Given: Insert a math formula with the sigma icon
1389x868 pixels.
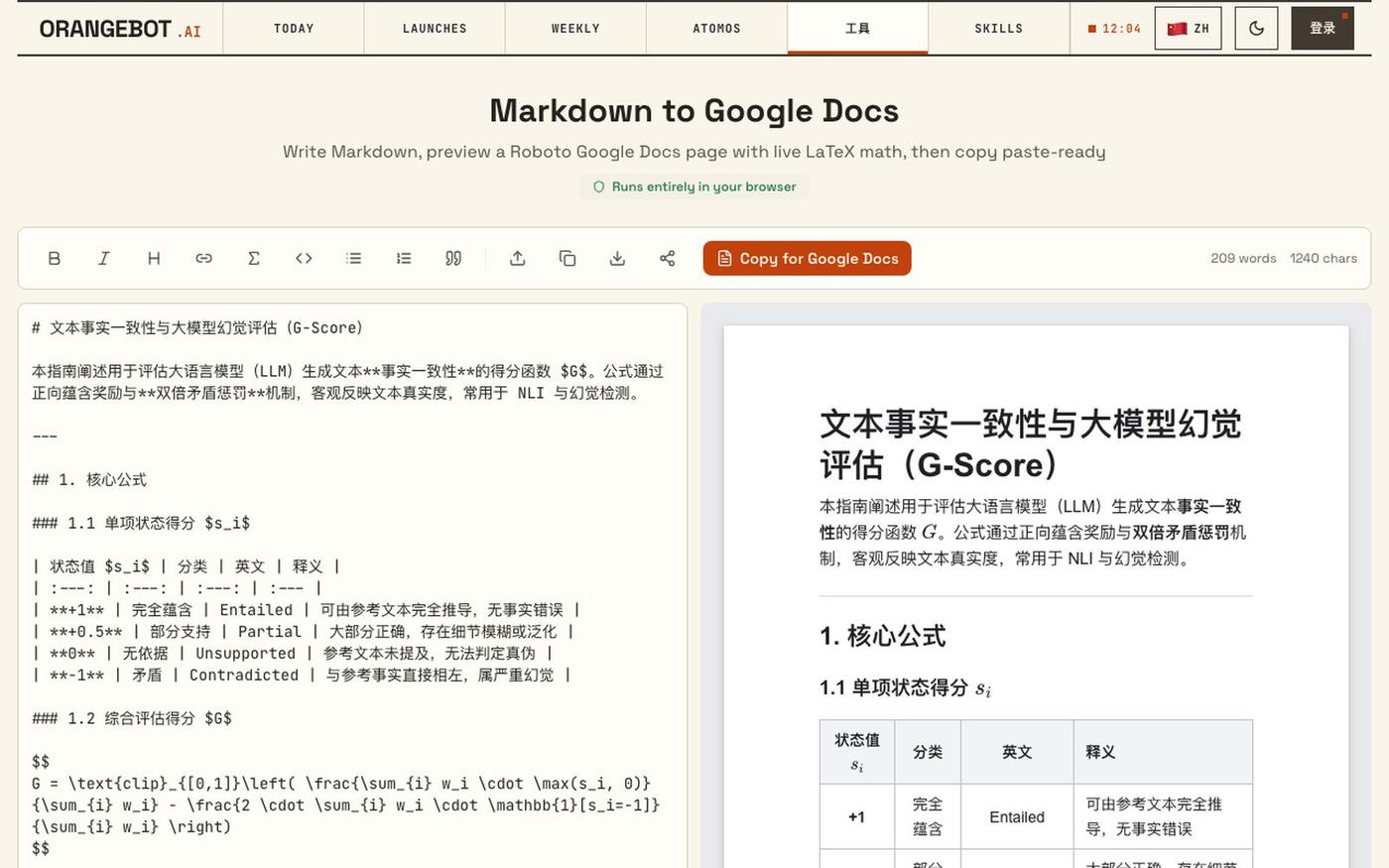Looking at the screenshot, I should coord(254,258).
